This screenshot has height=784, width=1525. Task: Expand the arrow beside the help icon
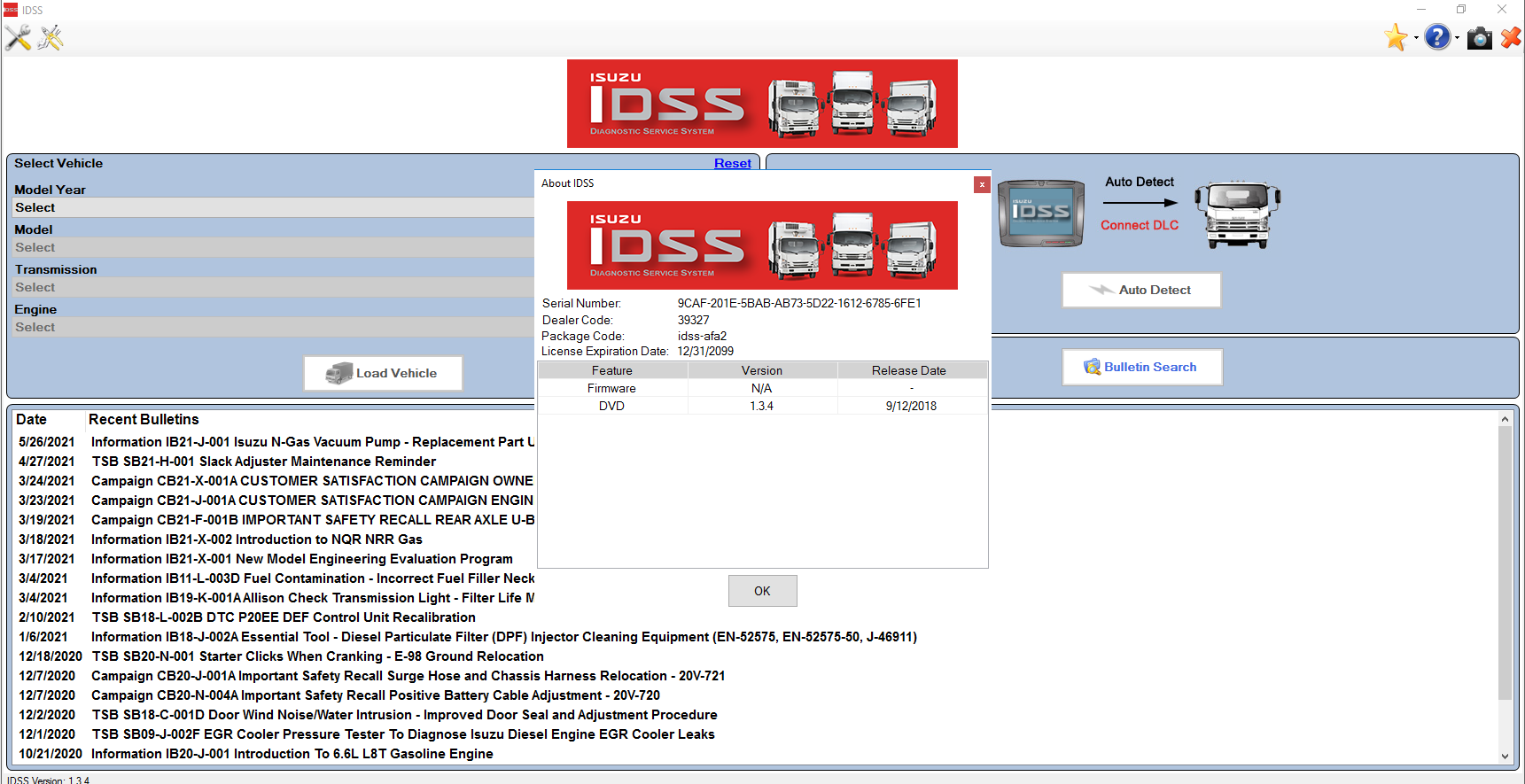[1457, 38]
